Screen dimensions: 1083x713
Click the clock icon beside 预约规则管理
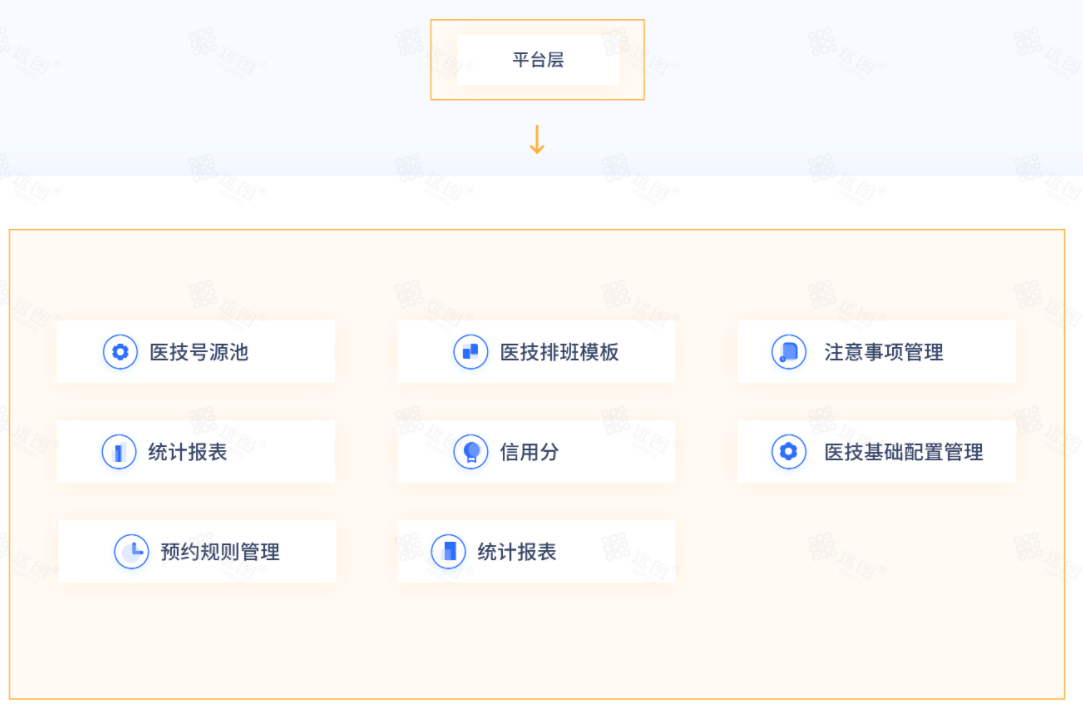(x=131, y=552)
